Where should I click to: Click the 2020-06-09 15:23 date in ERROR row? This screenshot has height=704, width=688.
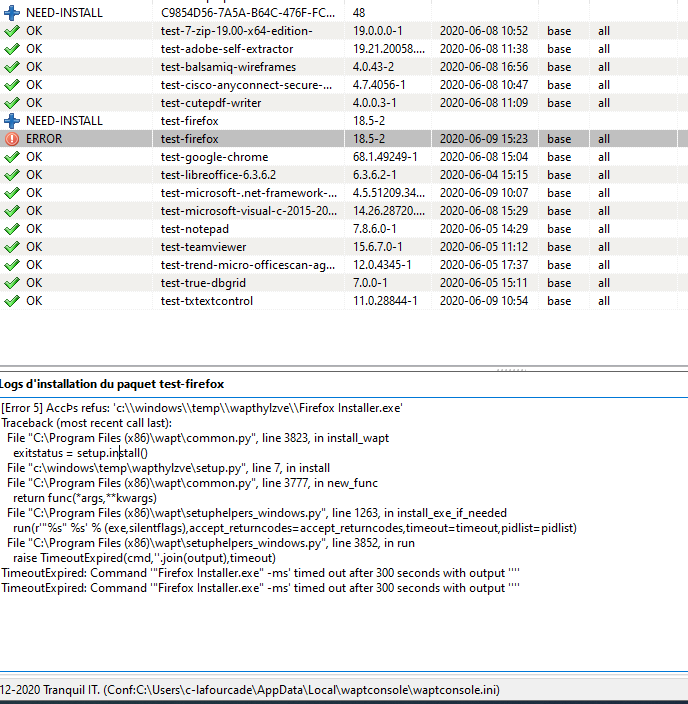[484, 139]
